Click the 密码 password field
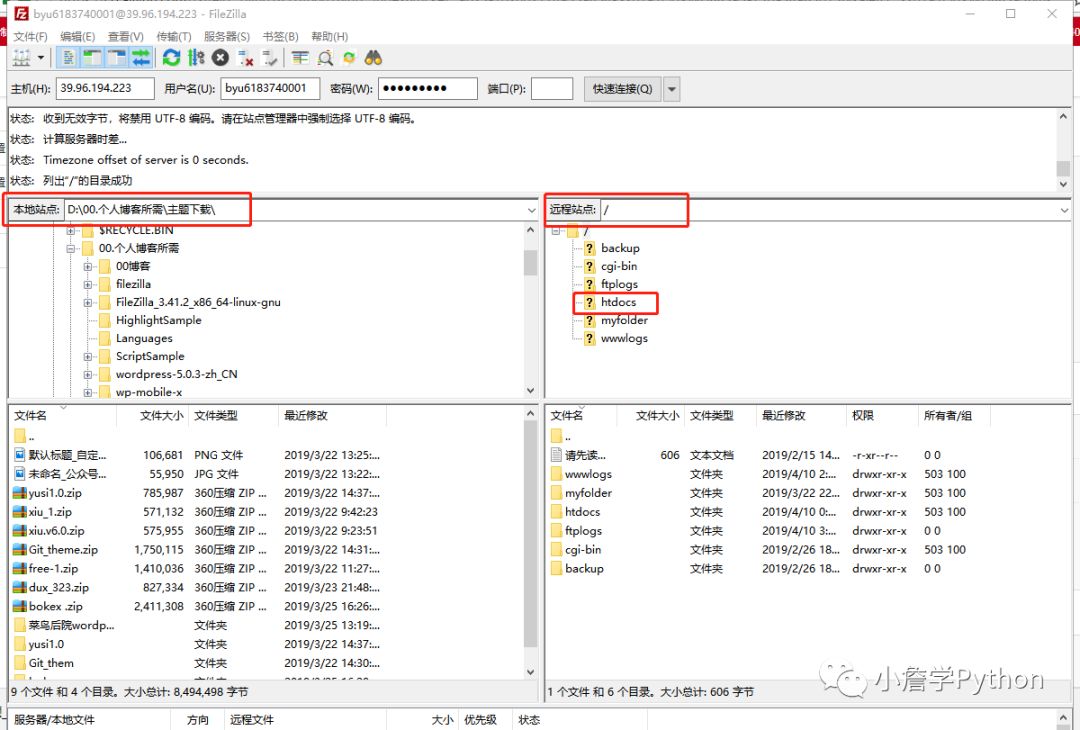Screen dimensions: 1080x730 428,88
